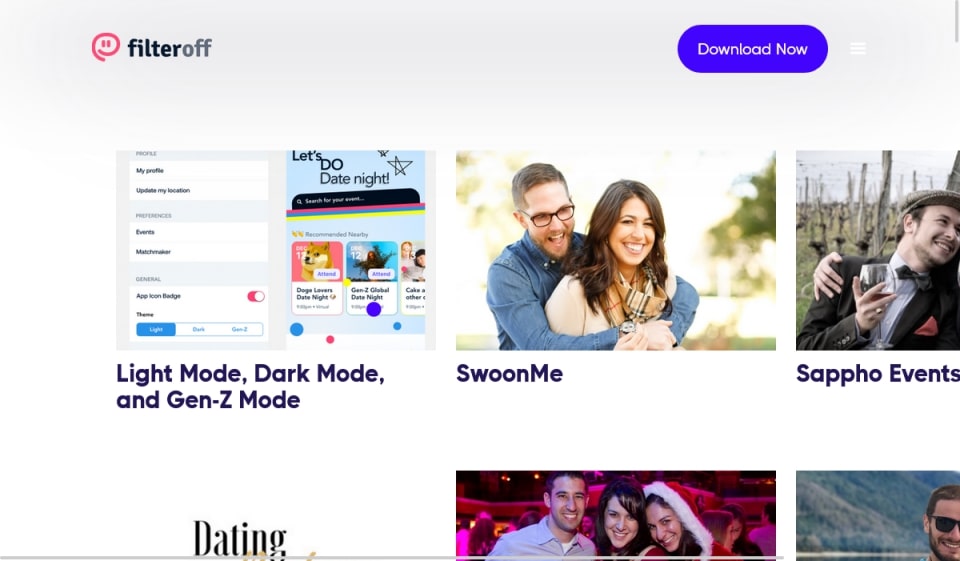The width and height of the screenshot is (960, 561).
Task: Open the SwoonMe article title
Action: 509,374
